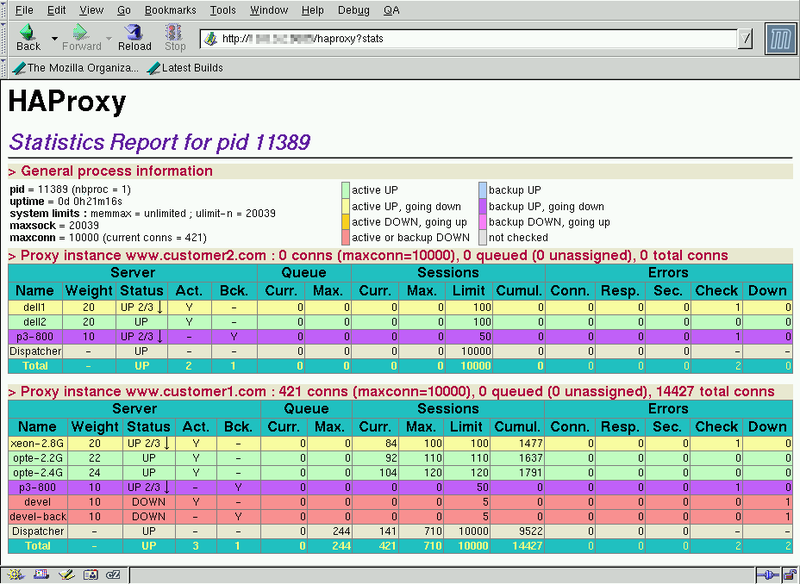Click the cumulative sessions value '1791'
The width and height of the screenshot is (800, 584).
click(x=531, y=473)
